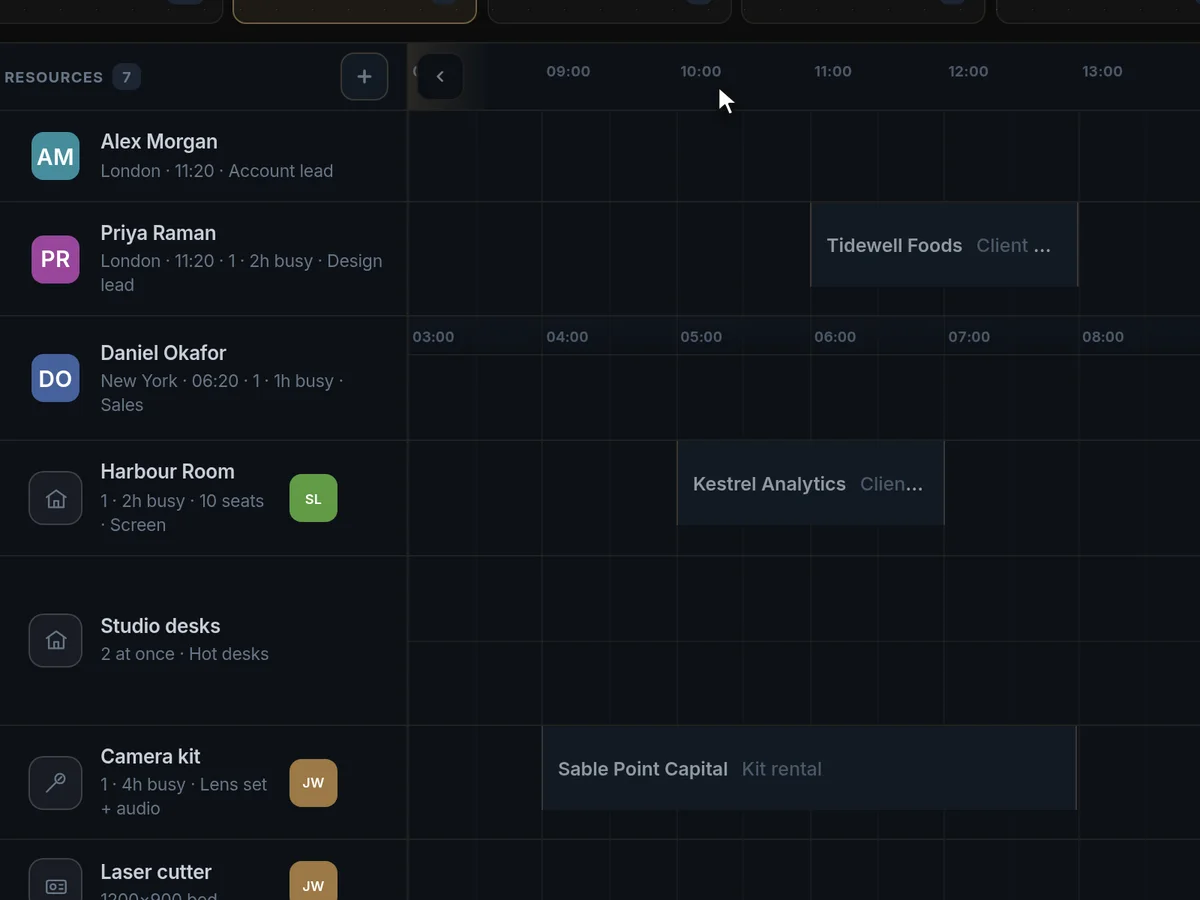Open Daniel Okafor's DO avatar

click(55, 378)
